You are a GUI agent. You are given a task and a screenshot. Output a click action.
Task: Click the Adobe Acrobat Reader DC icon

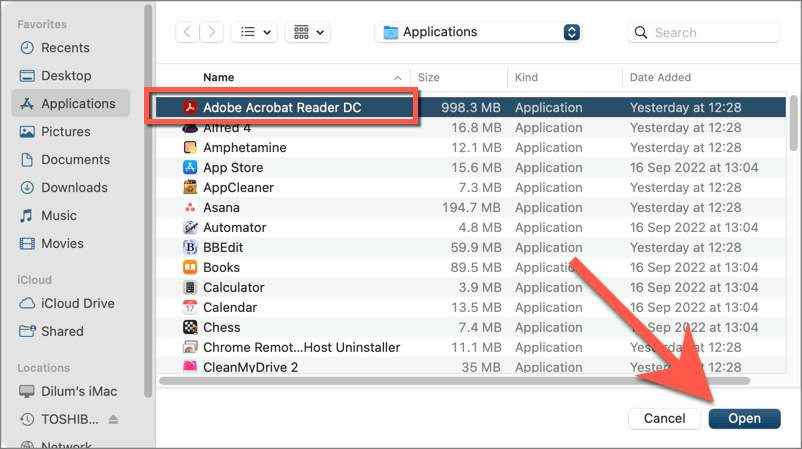[190, 107]
